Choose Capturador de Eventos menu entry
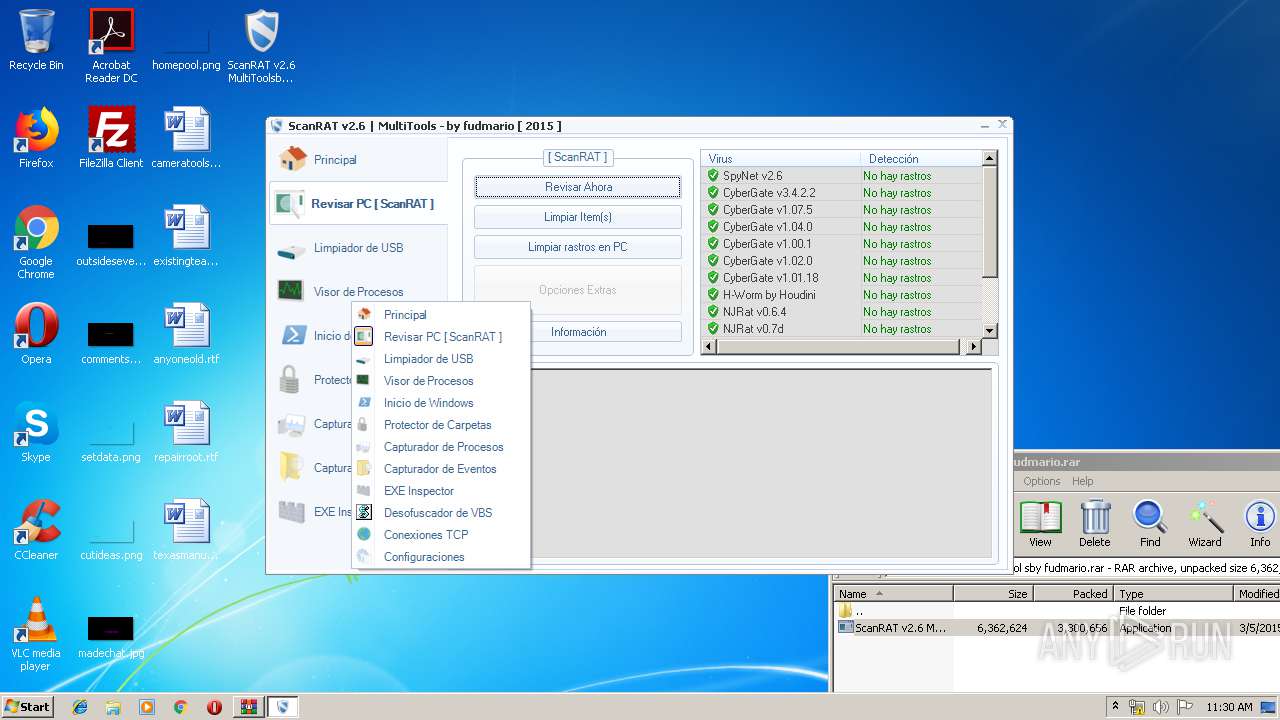This screenshot has height=720, width=1280. [x=441, y=469]
